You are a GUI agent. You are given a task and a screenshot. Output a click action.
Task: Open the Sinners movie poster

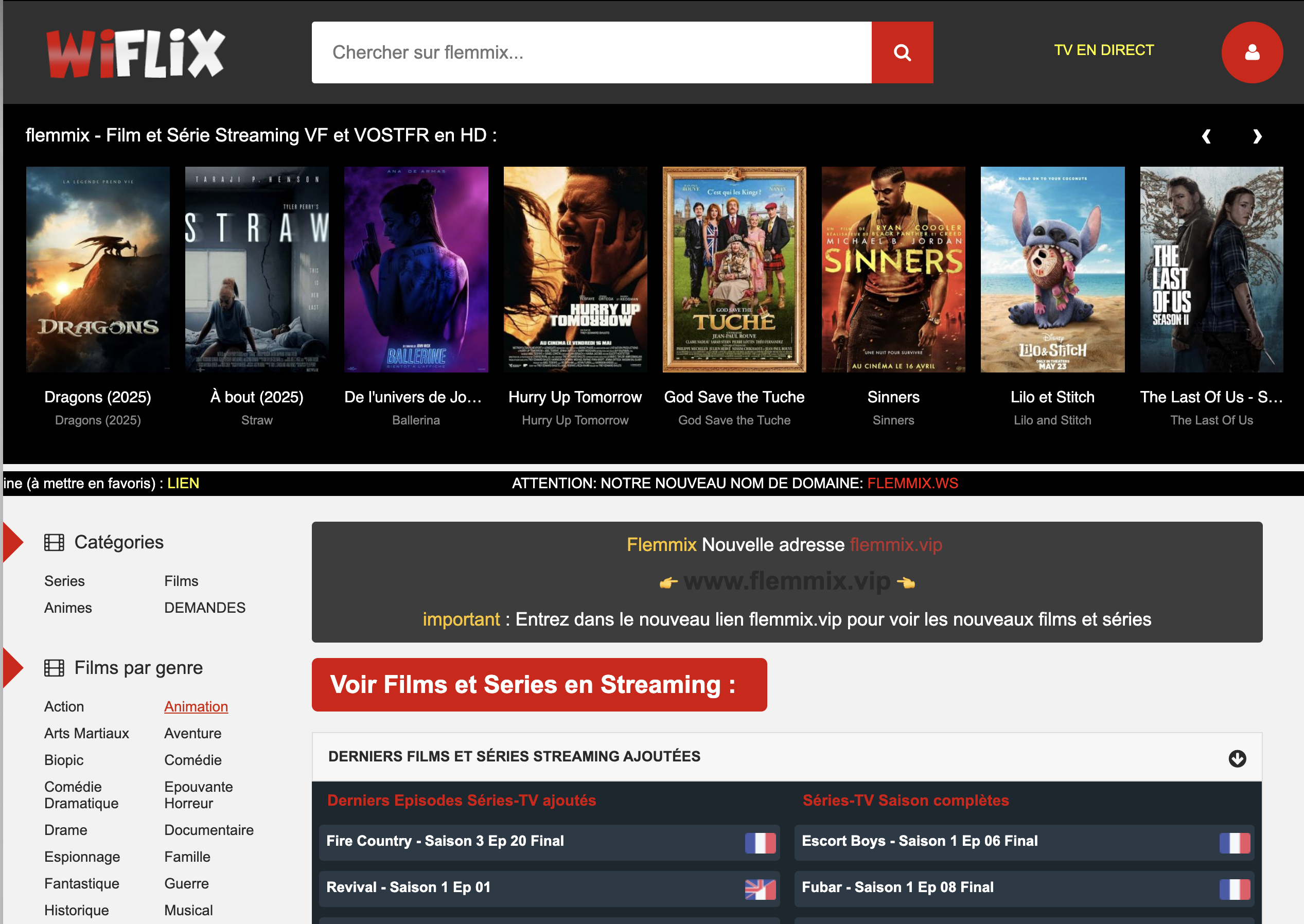point(893,270)
